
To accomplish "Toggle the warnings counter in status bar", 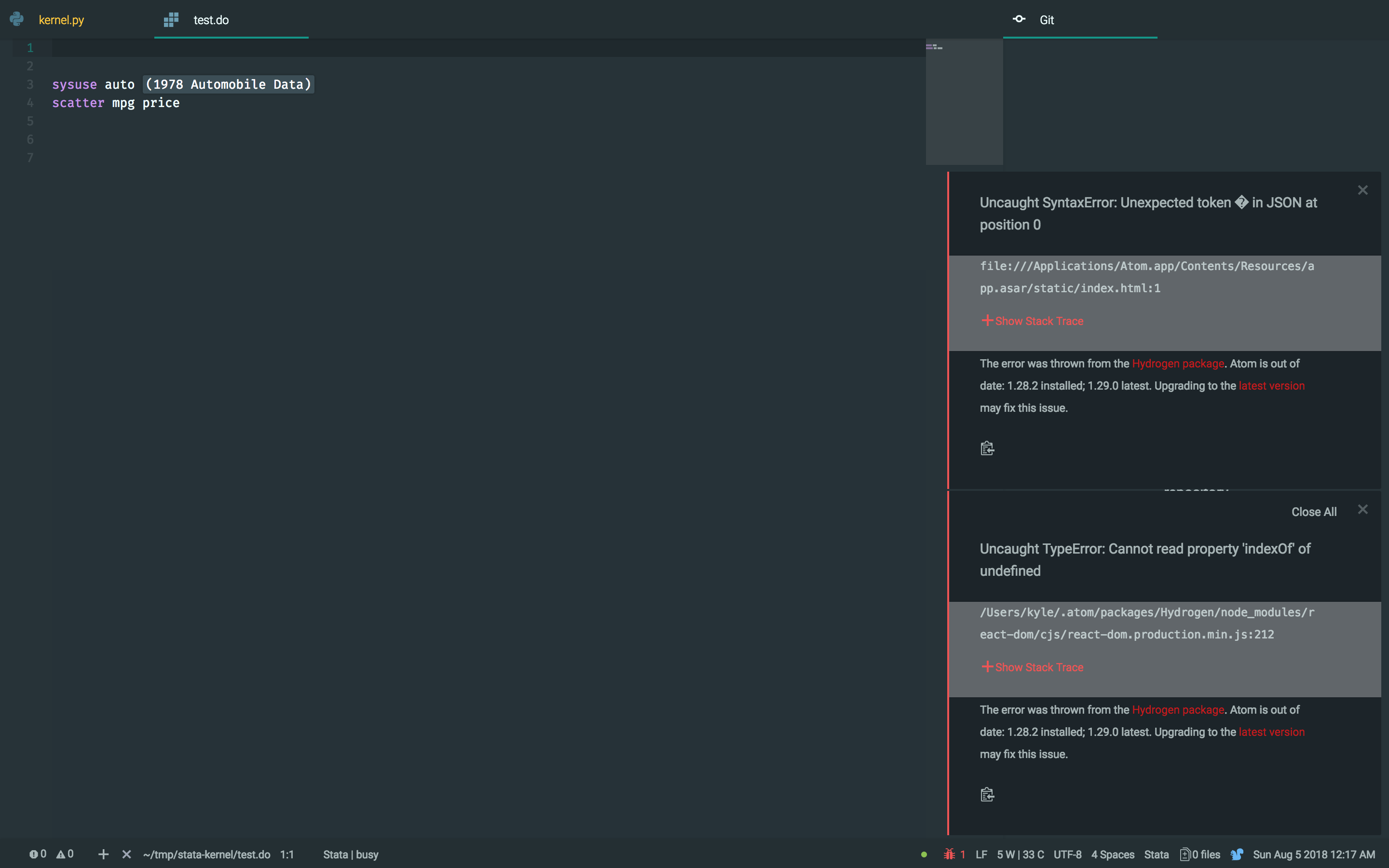I will (x=65, y=854).
